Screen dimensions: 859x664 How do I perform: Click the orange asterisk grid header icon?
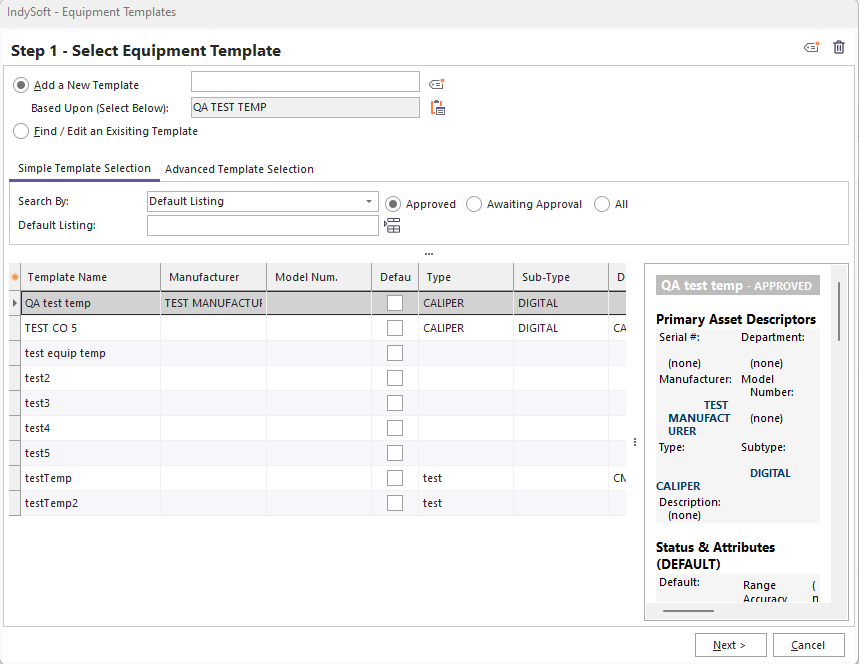coord(14,277)
